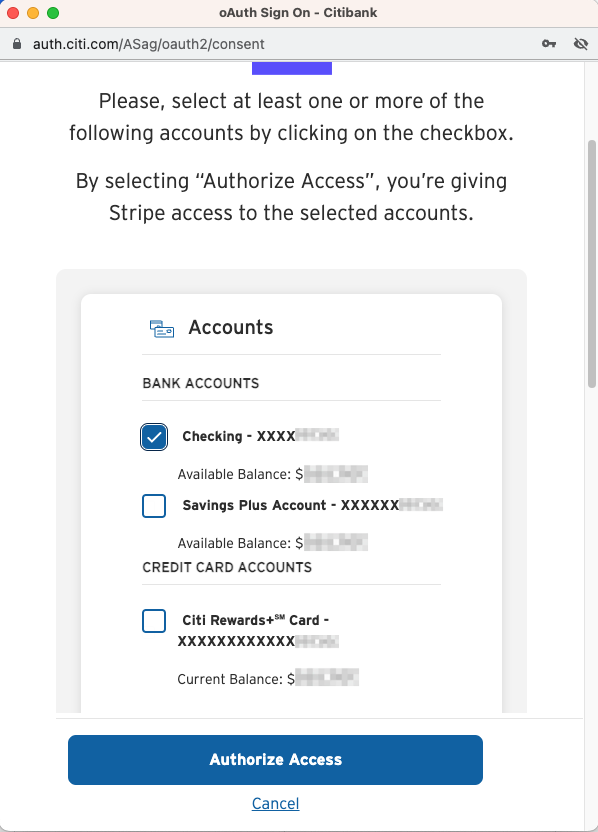Screen dimensions: 598x832
Task: Click the CREDIT CARD ACCOUNTS section heading
Action: coord(227,567)
